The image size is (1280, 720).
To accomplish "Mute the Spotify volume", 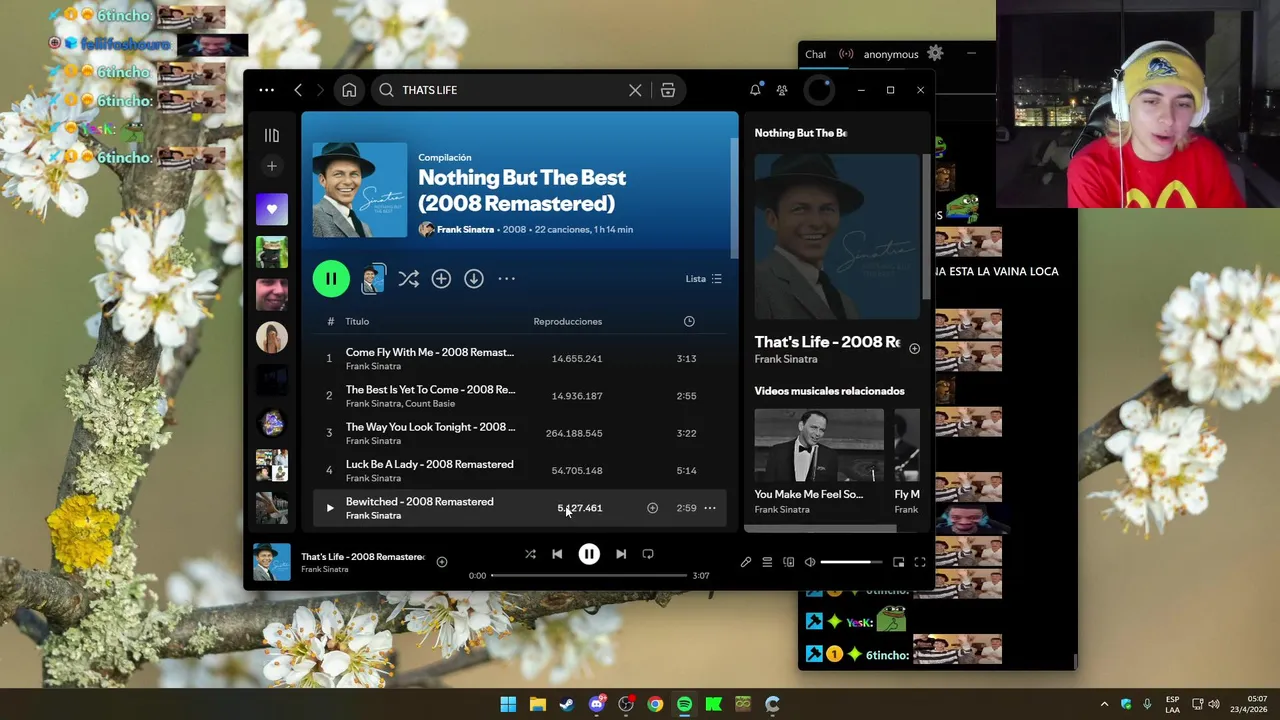I will tap(810, 562).
